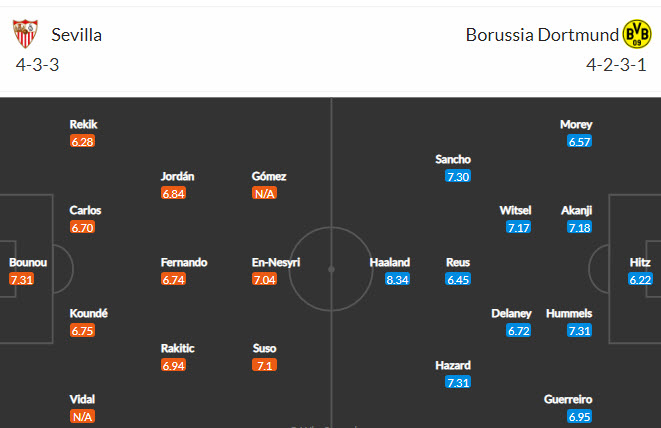661x428 pixels.
Task: Click Vidal's N/A rating badge
Action: [x=82, y=416]
